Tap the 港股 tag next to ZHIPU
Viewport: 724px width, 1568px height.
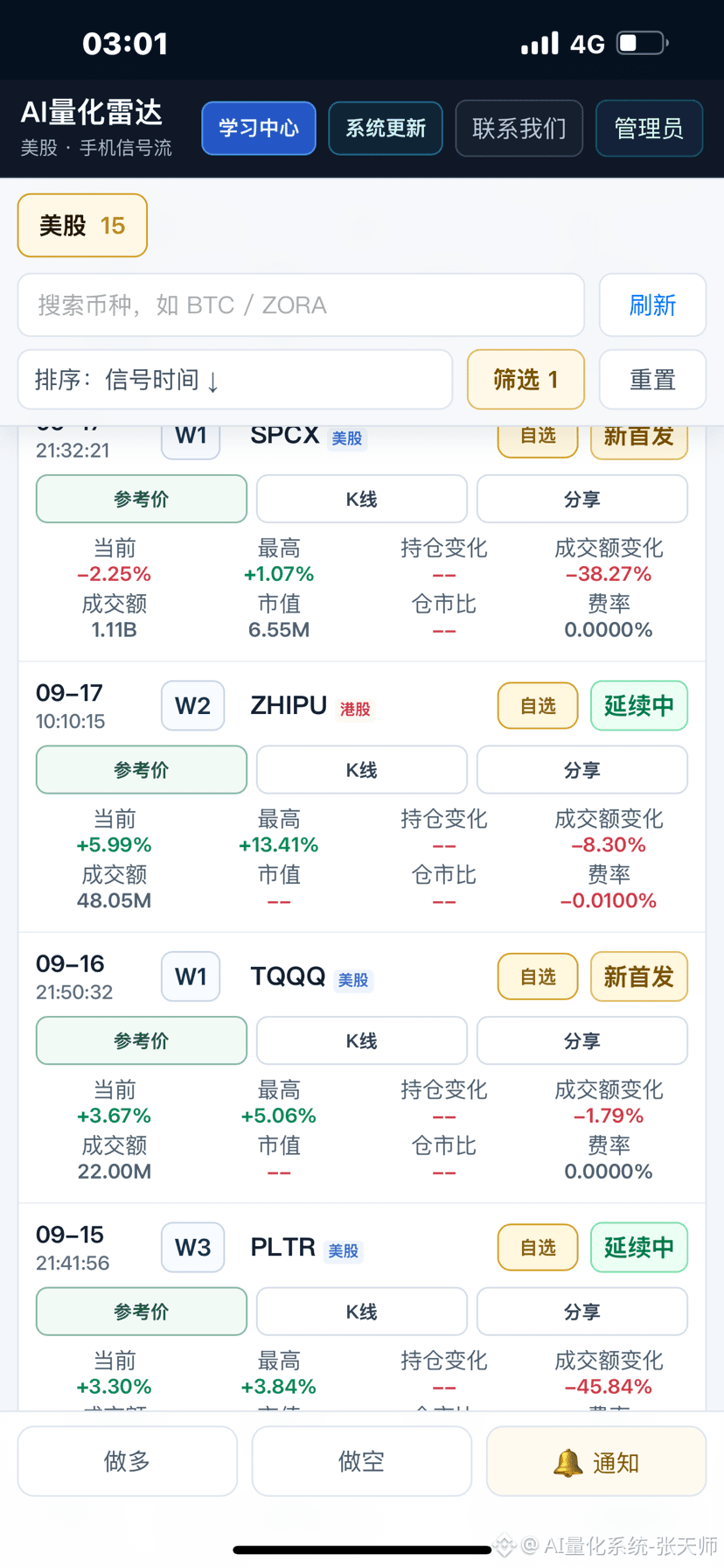click(x=355, y=709)
